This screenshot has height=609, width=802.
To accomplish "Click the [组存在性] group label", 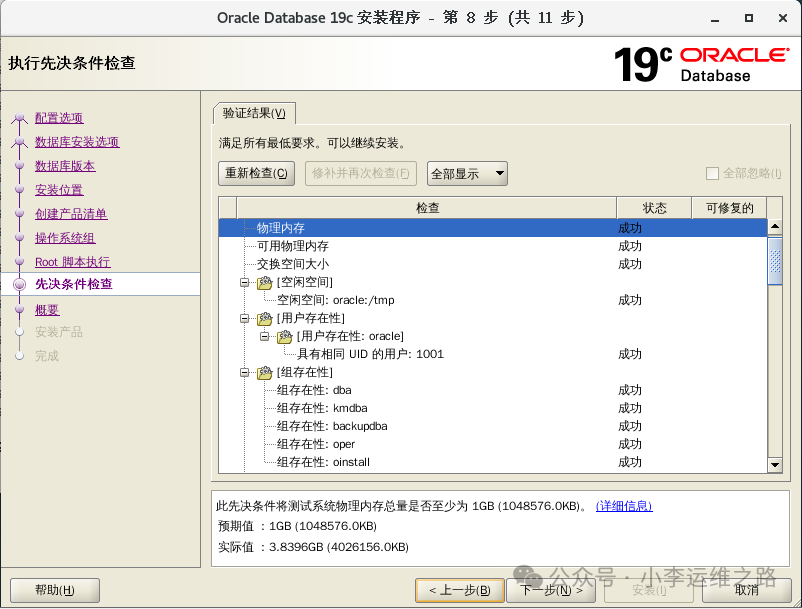I will coord(305,372).
